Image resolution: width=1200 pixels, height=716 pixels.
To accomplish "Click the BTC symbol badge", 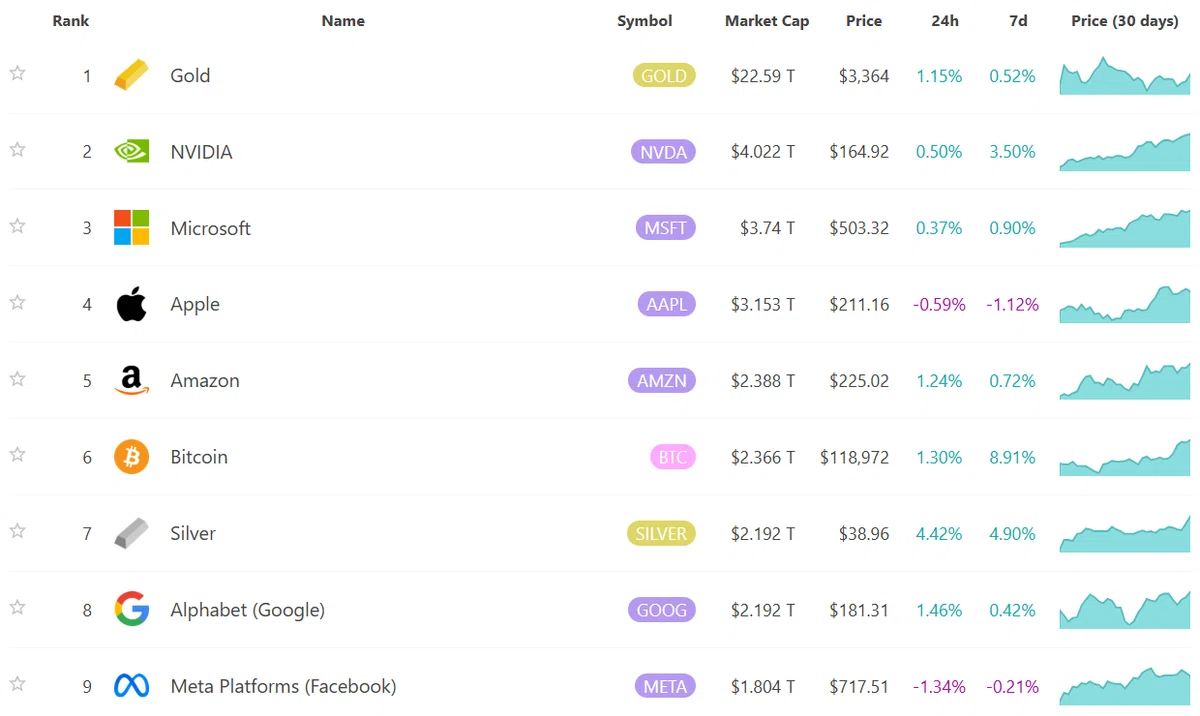I will click(673, 457).
